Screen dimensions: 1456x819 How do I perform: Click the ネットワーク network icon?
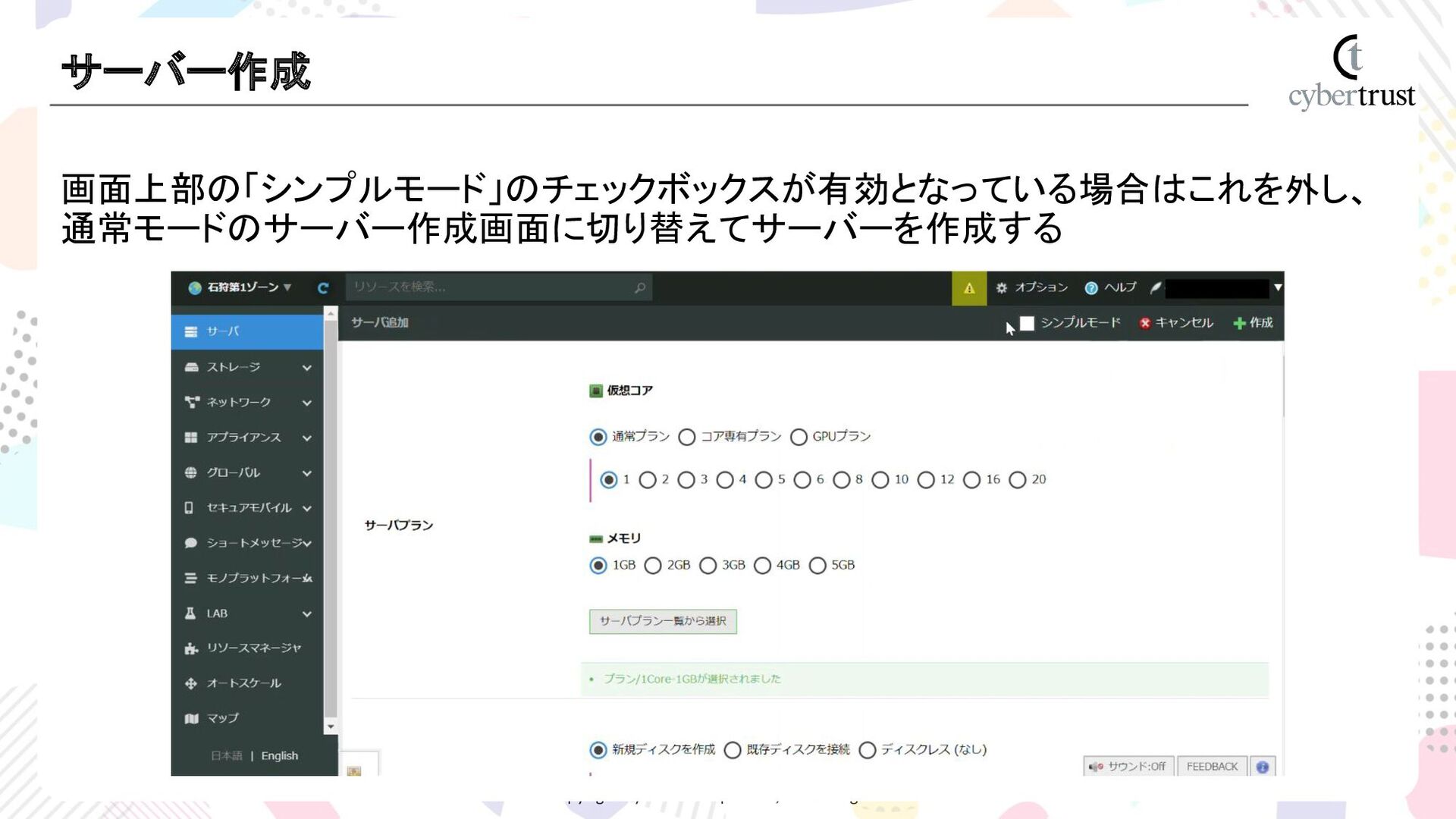pyautogui.click(x=191, y=402)
